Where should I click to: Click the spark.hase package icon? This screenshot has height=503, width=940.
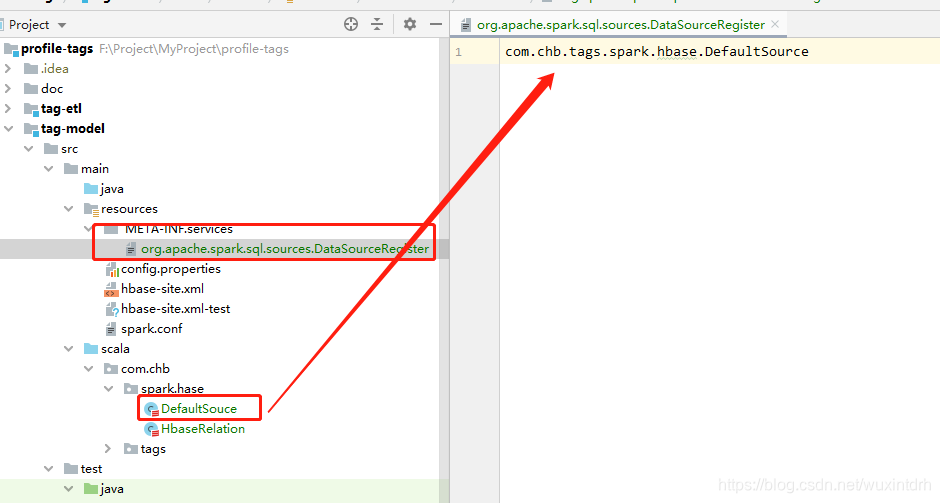[131, 388]
